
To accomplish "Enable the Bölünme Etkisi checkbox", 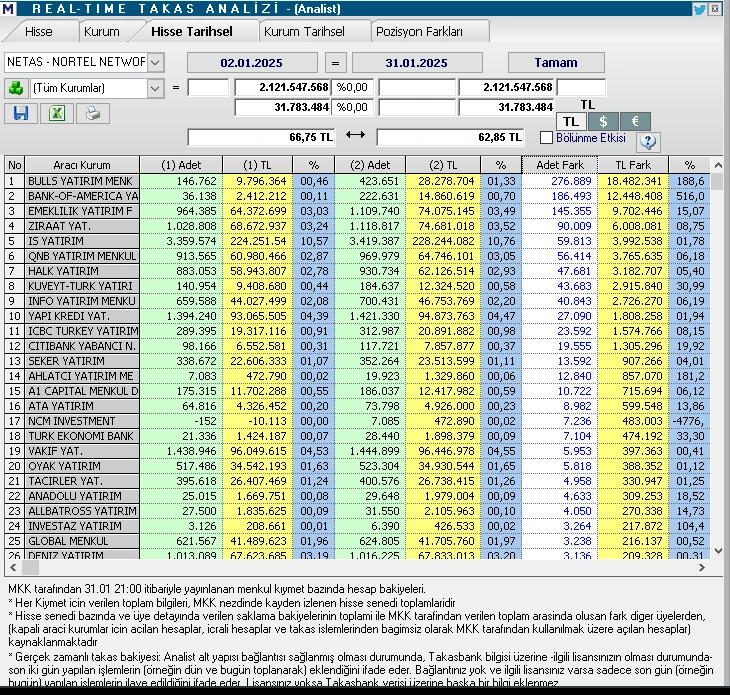I will click(547, 138).
